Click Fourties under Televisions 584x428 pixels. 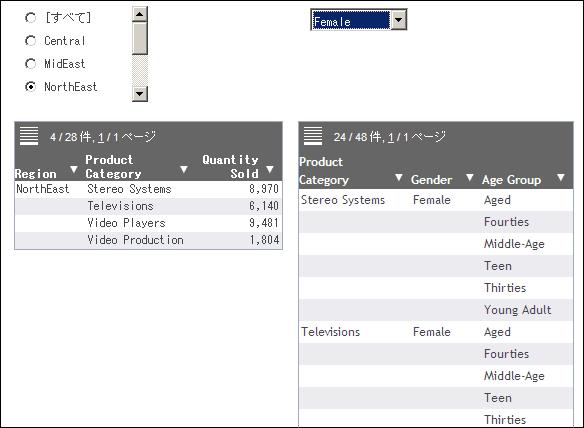[x=506, y=354]
